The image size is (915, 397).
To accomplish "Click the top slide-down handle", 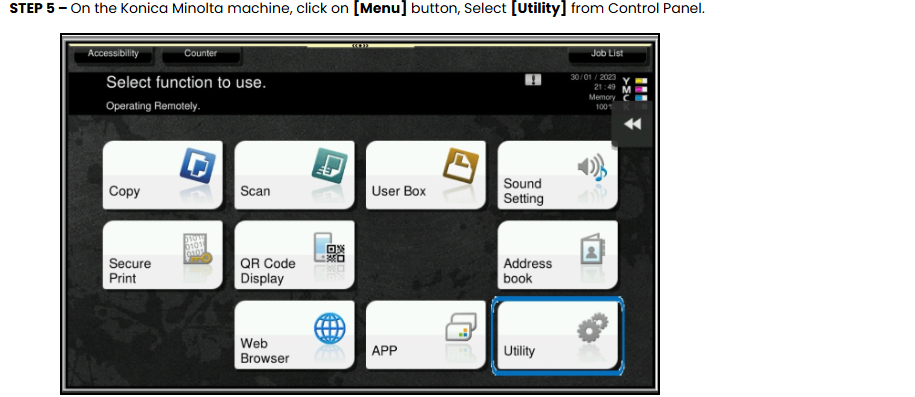I will [360, 46].
